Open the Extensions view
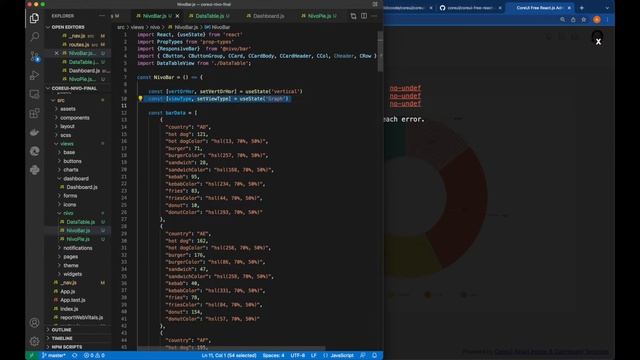 coord(35,113)
